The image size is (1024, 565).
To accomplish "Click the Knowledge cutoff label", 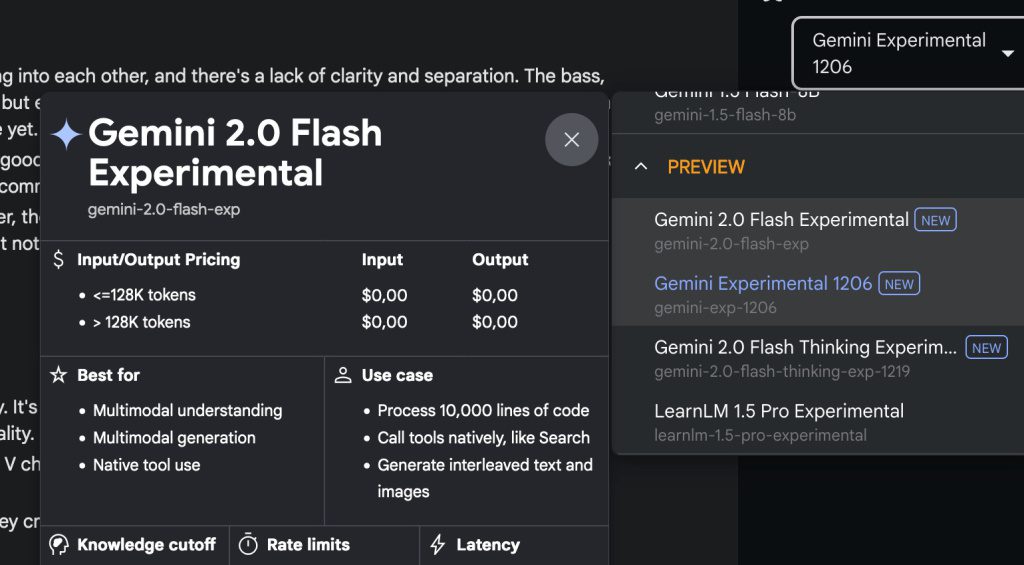I will pyautogui.click(x=146, y=545).
